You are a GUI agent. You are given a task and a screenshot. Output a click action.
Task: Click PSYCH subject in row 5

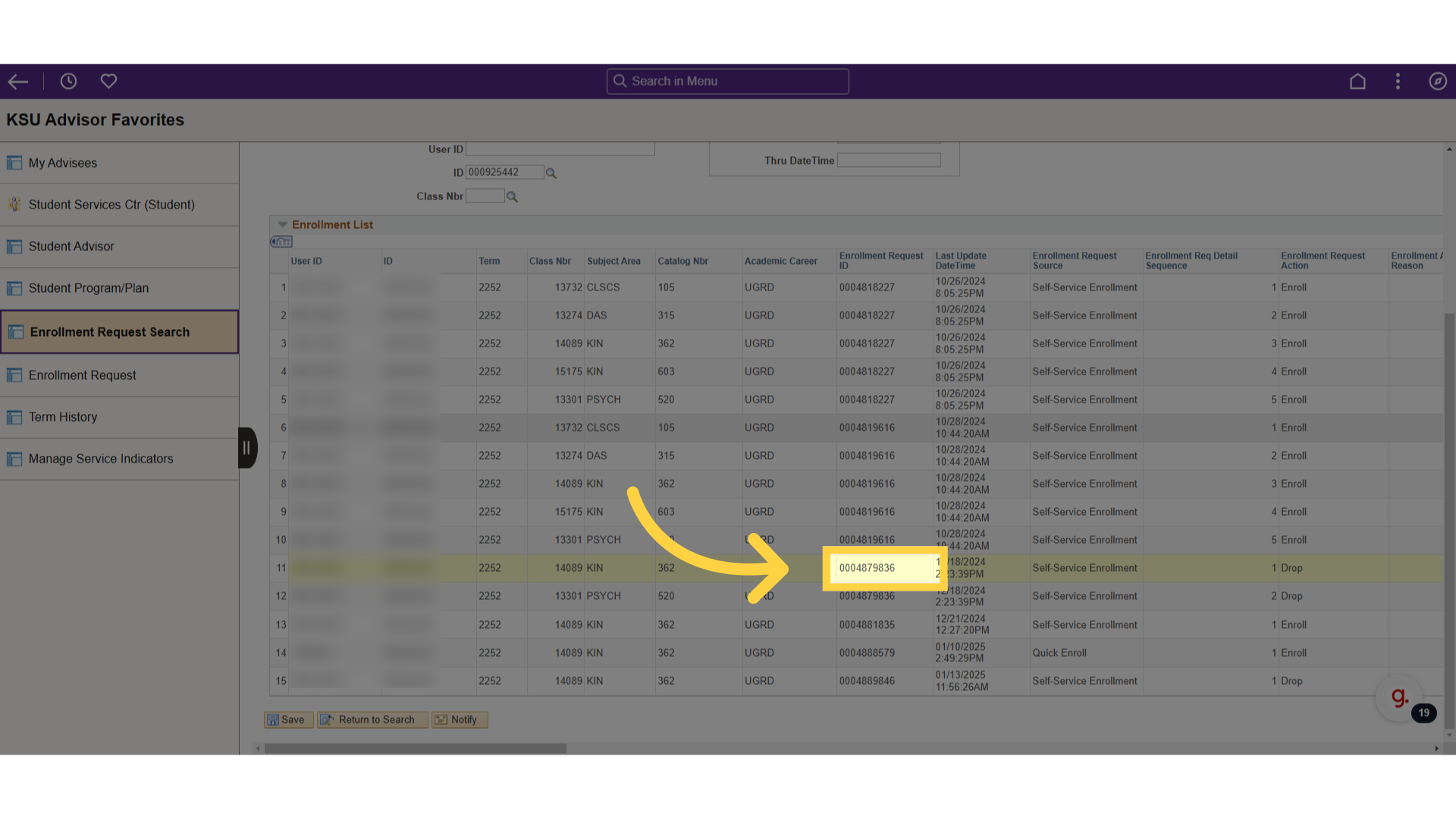[604, 400]
